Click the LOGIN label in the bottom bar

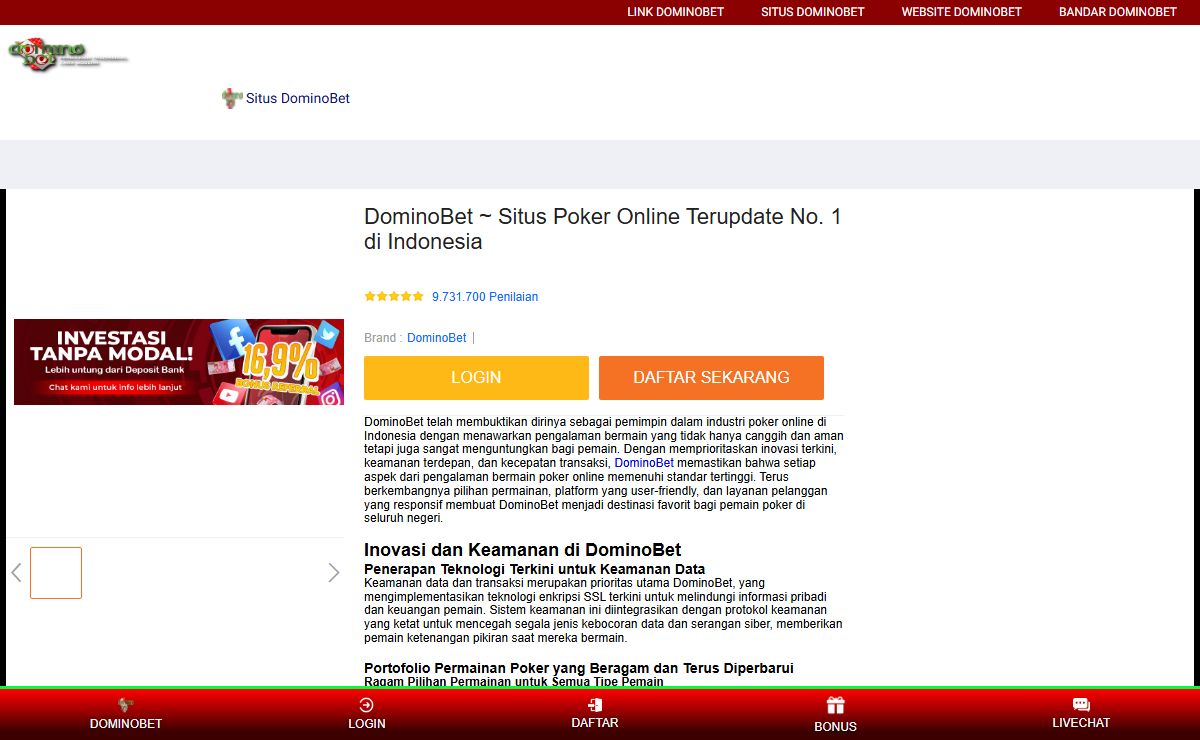pyautogui.click(x=367, y=724)
